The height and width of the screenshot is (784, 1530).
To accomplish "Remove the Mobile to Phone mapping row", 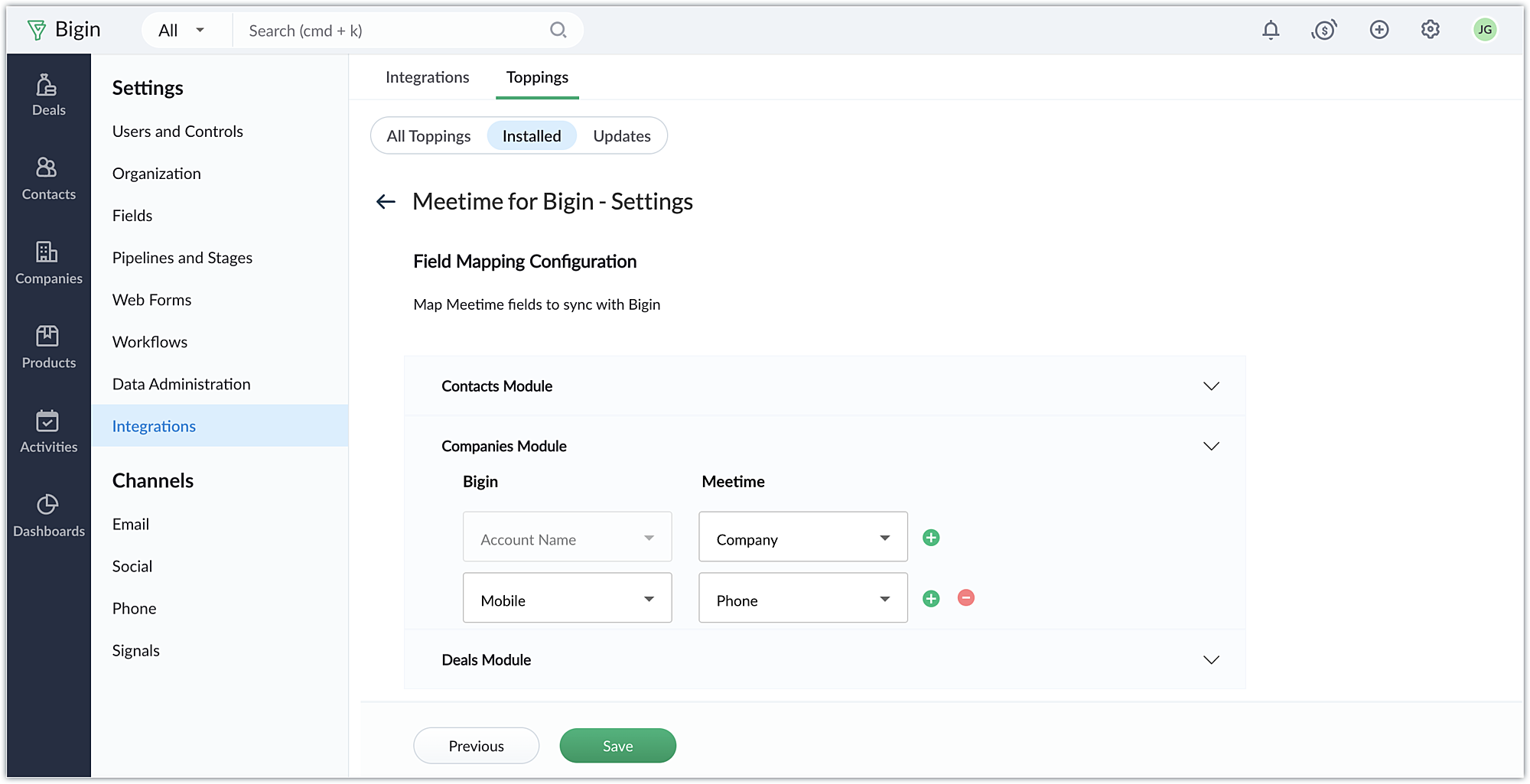I will [x=966, y=598].
